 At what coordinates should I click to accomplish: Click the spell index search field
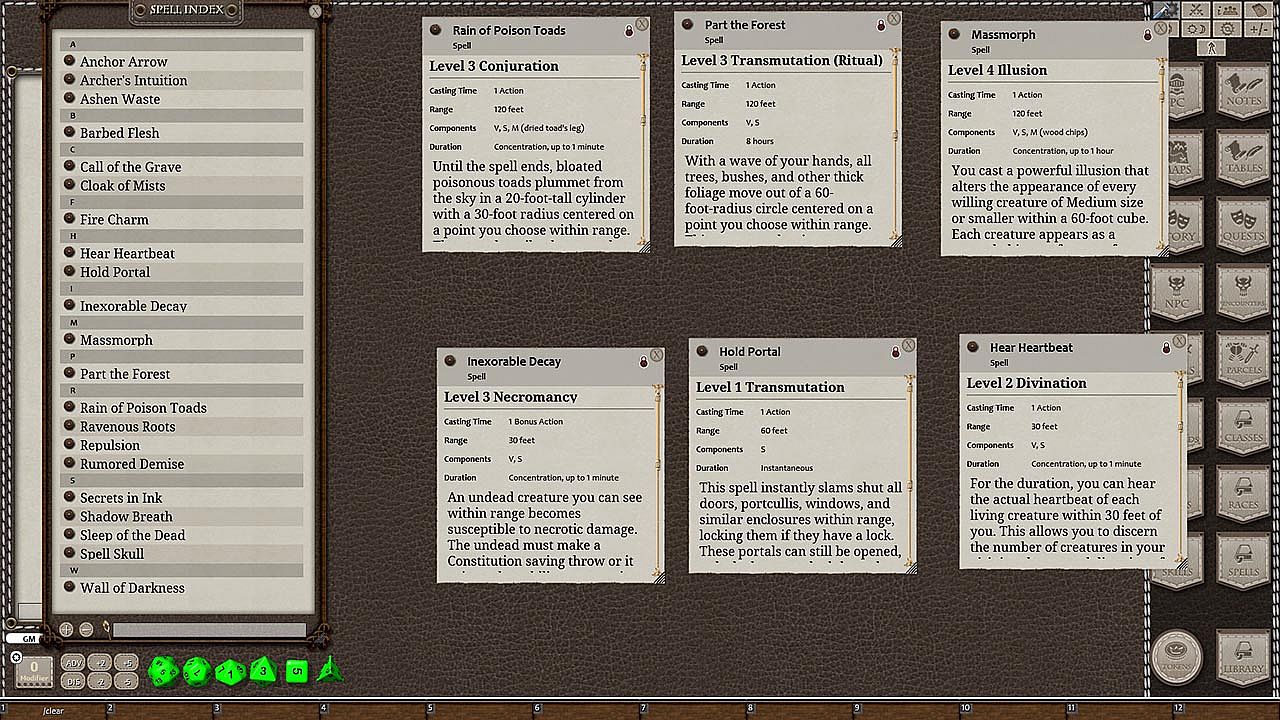[x=209, y=630]
